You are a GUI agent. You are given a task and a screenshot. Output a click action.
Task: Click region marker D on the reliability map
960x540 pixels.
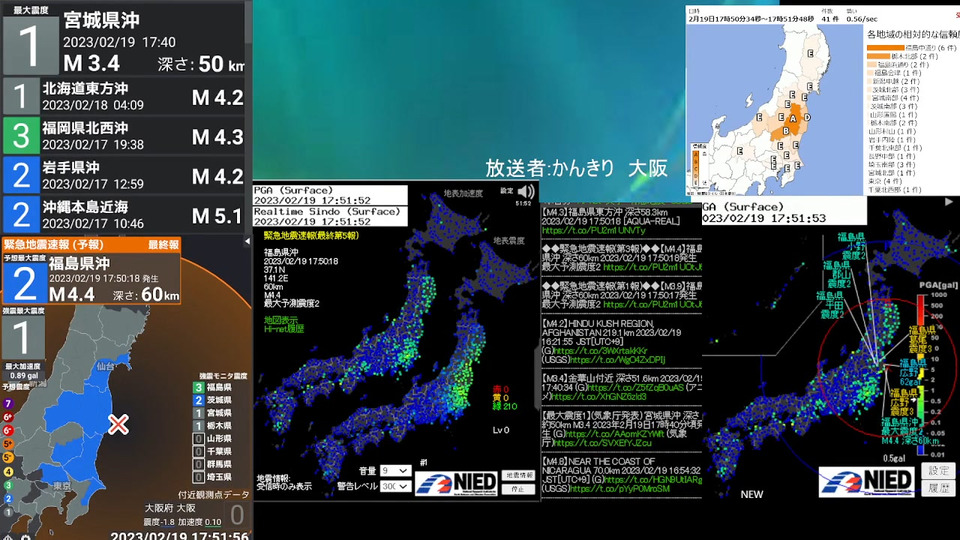(x=807, y=117)
